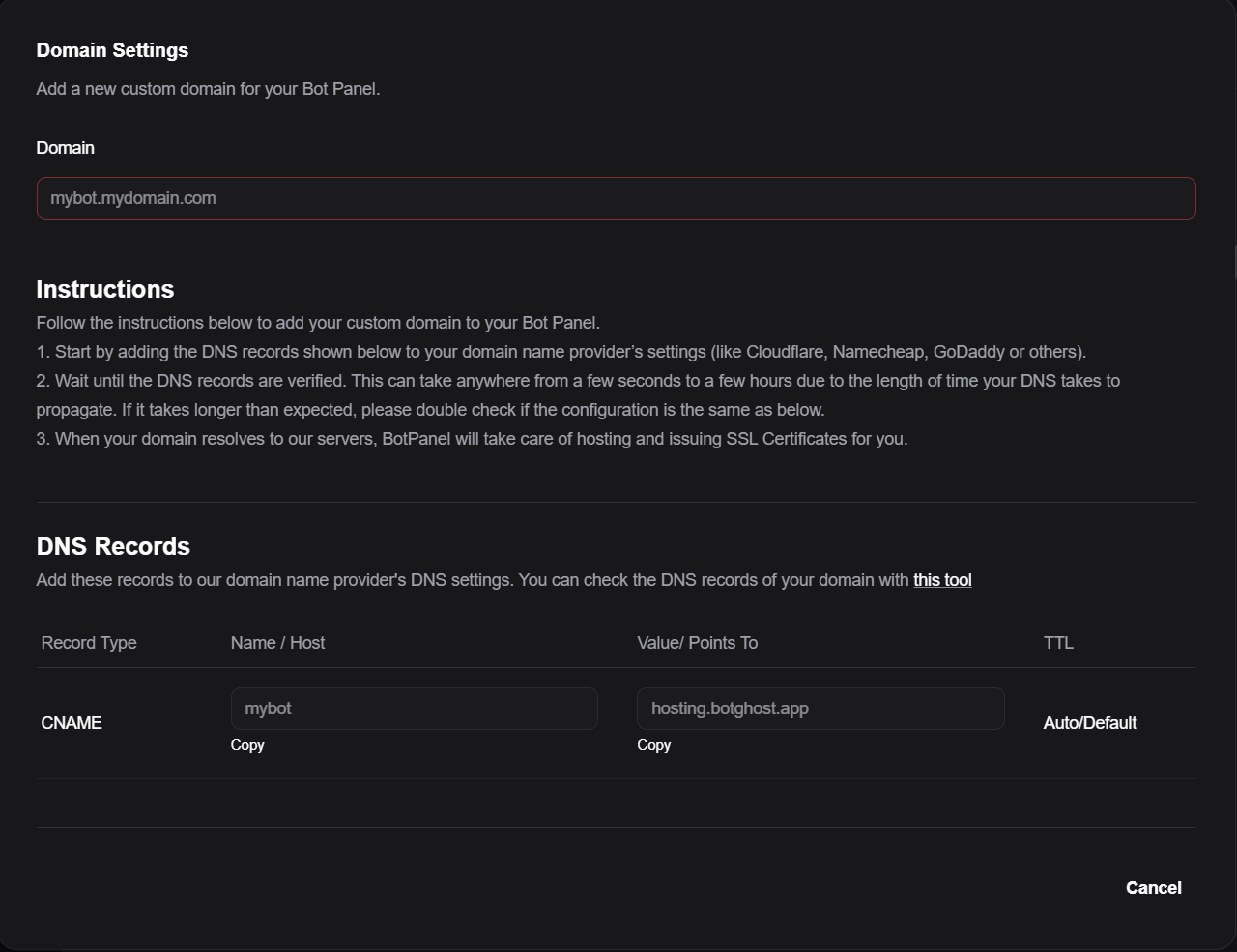The width and height of the screenshot is (1237, 952).
Task: Click step 3 about SSL Certificates
Action: pos(472,438)
